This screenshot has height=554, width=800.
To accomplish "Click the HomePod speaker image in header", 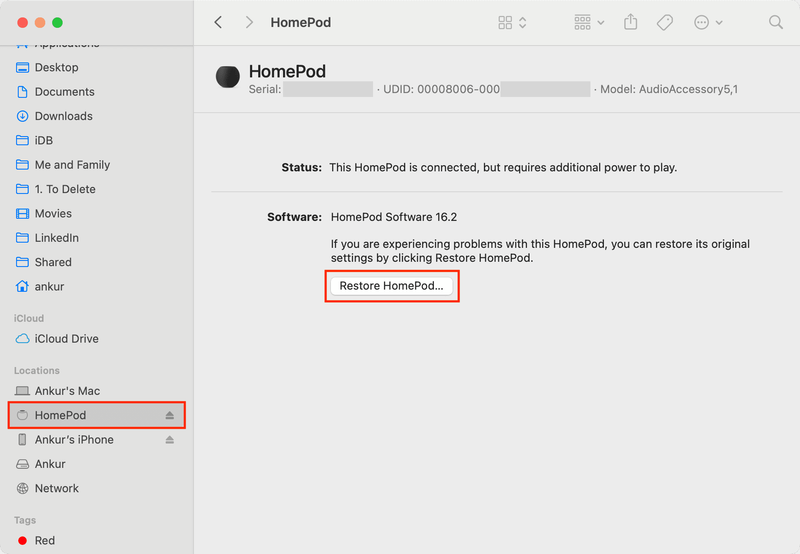I will click(x=228, y=77).
